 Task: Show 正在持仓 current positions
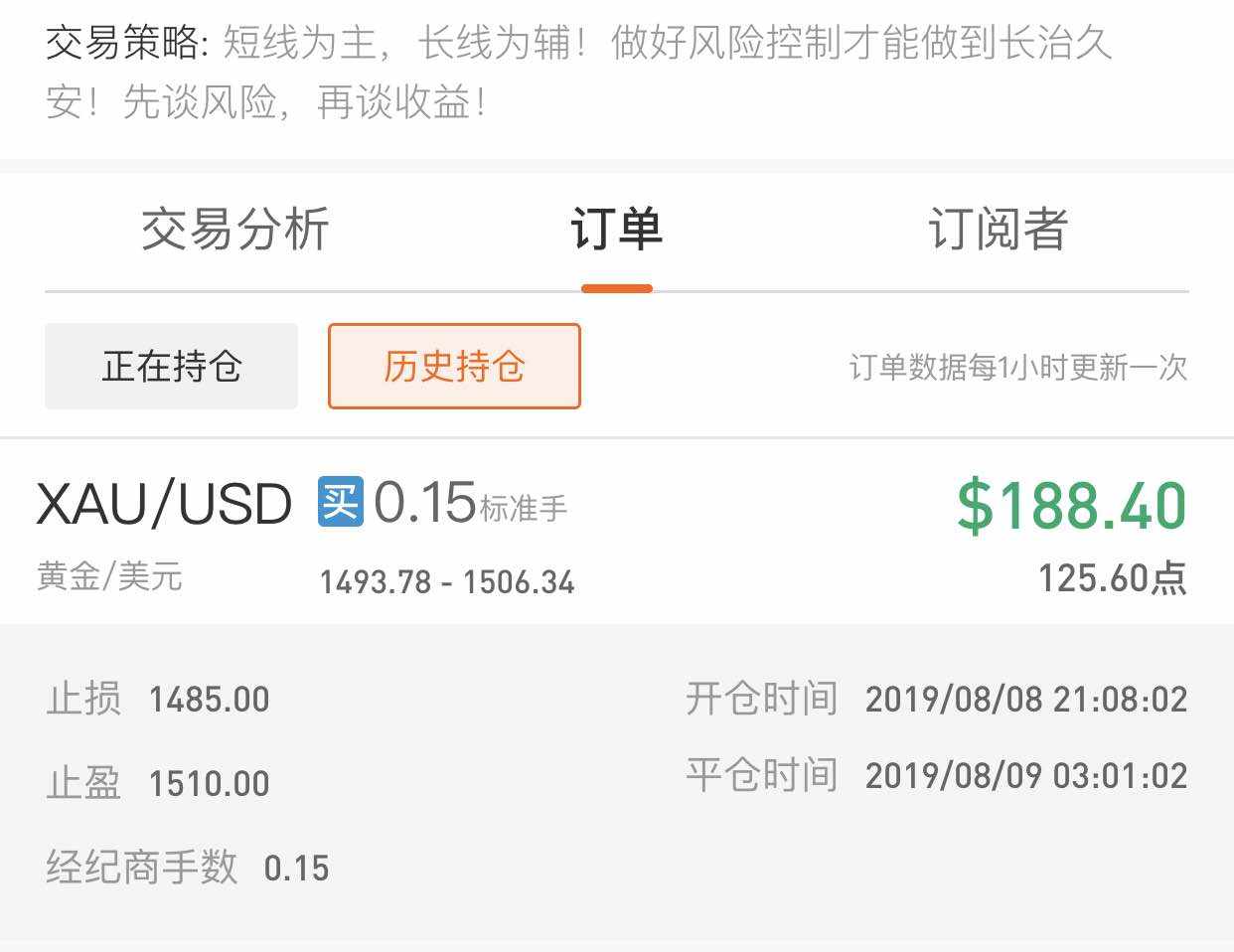[x=171, y=367]
